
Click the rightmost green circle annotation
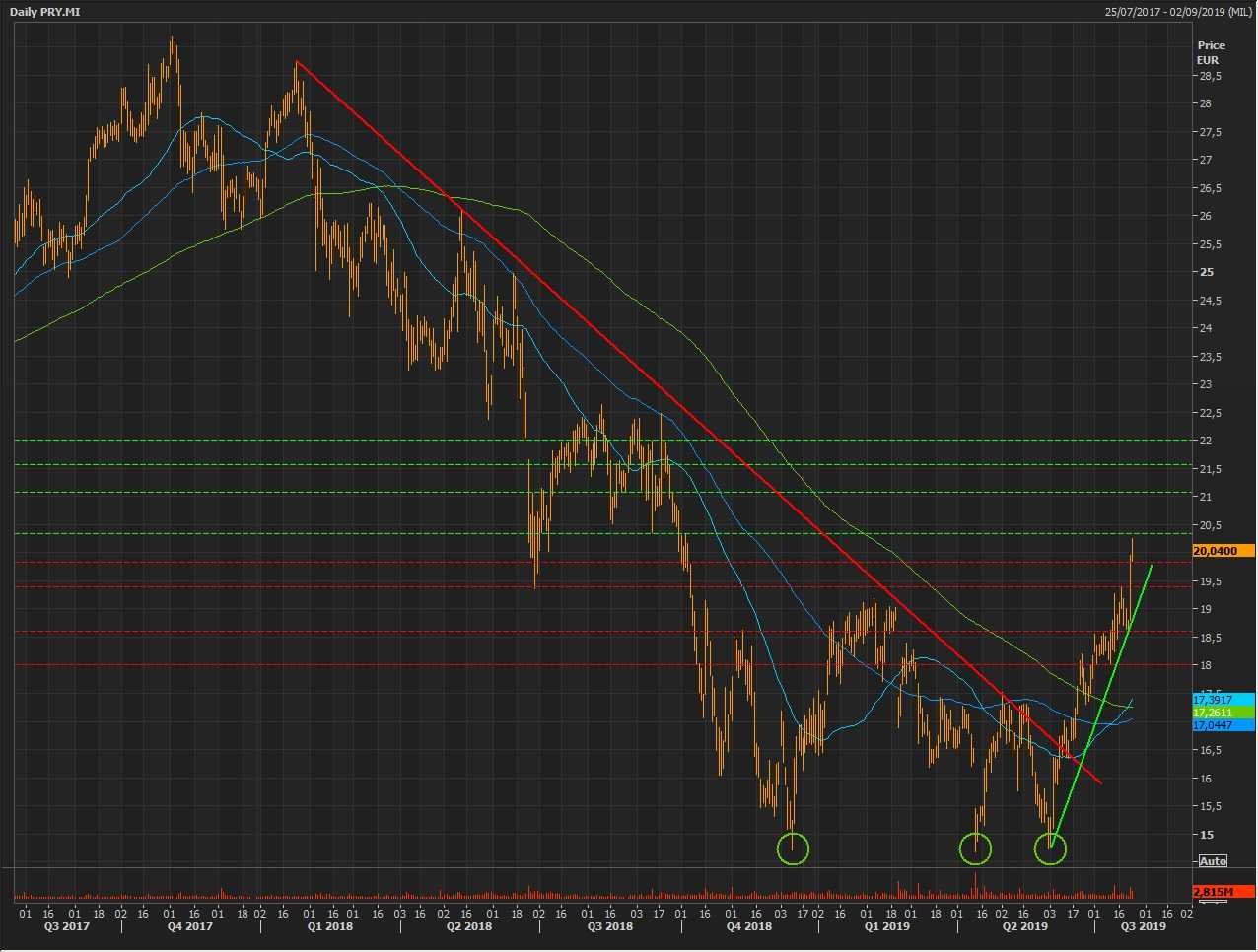coord(1050,849)
